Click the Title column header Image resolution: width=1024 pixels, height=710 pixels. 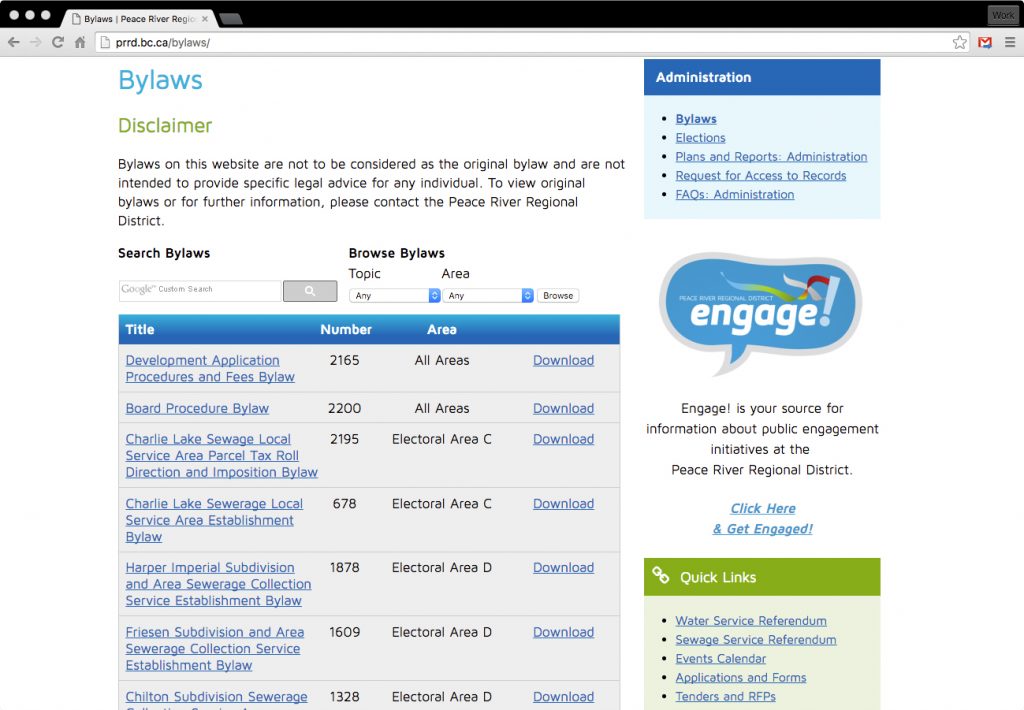coord(140,329)
